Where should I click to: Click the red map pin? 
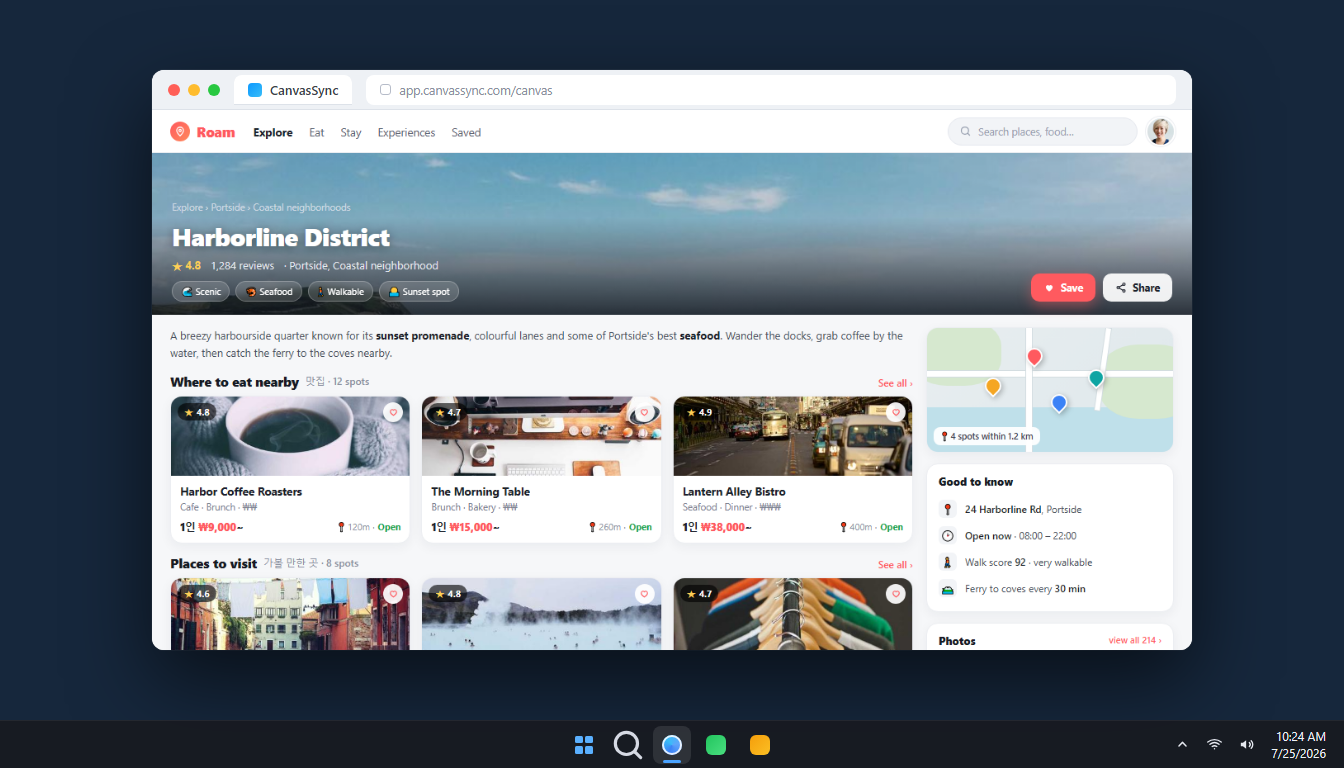(1034, 357)
